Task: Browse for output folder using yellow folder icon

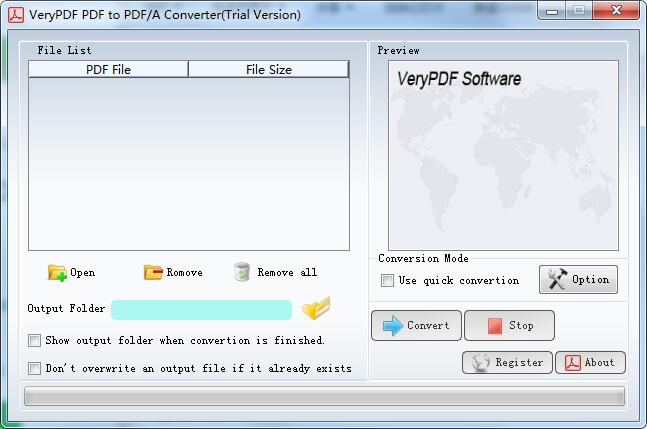Action: coord(316,308)
